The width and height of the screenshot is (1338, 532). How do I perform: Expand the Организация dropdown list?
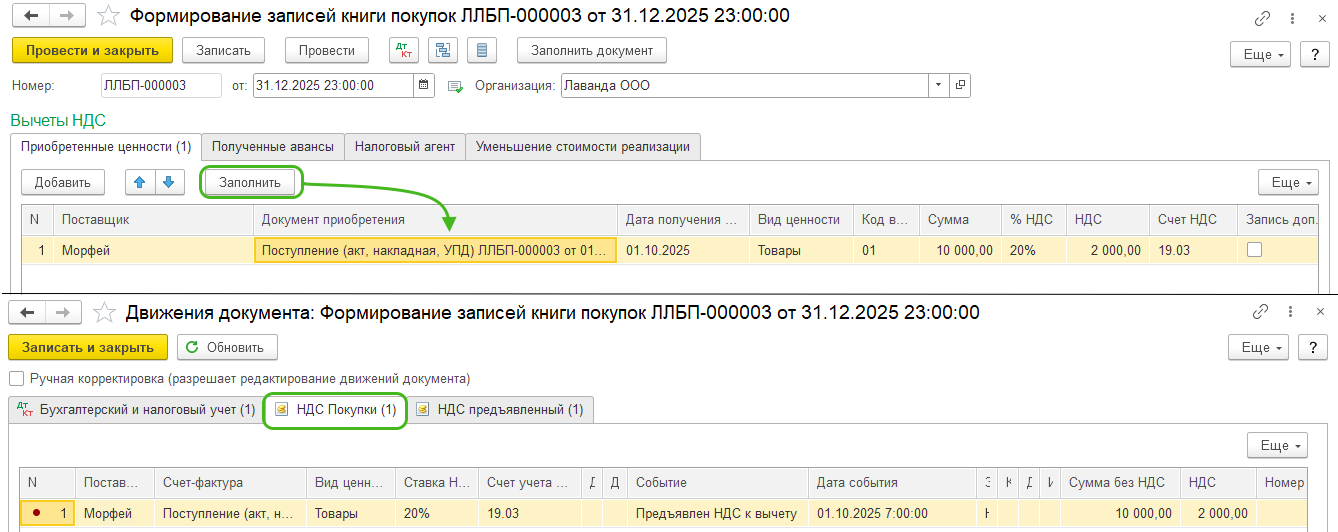point(939,85)
